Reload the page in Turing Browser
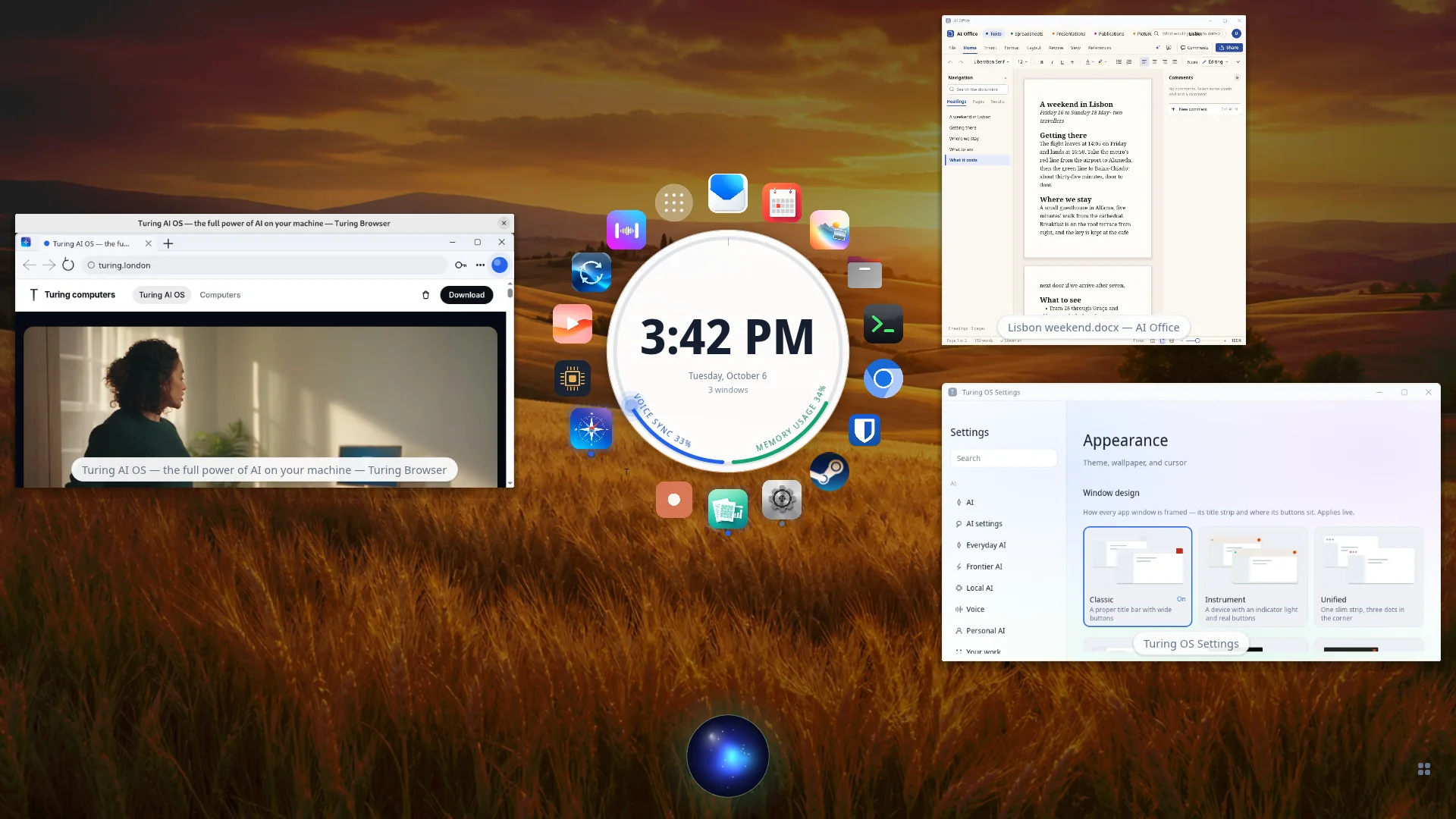The height and width of the screenshot is (819, 1456). point(68,265)
